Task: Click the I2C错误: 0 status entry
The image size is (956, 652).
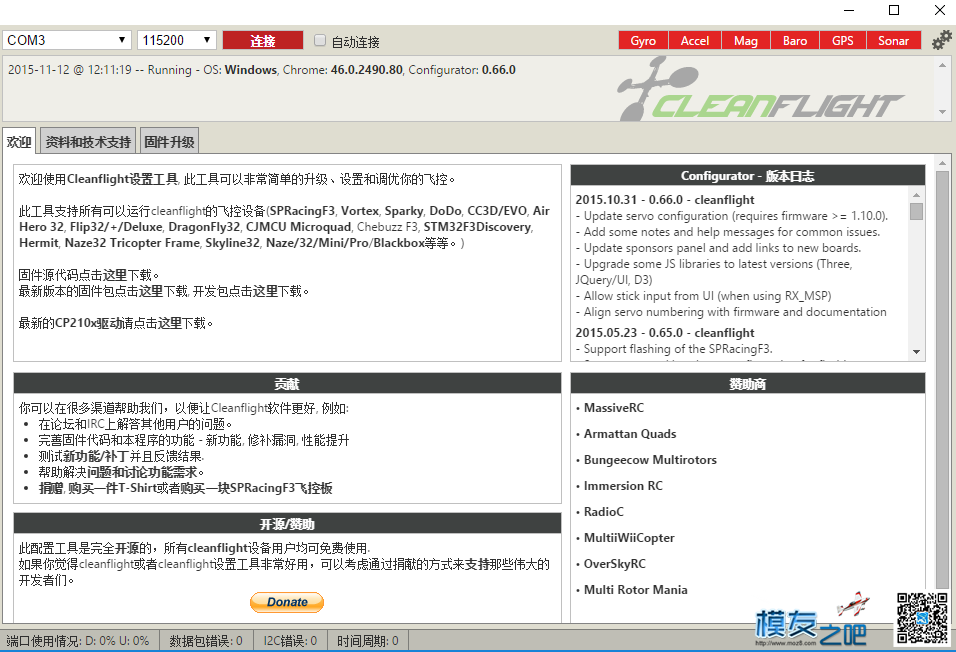Action: (290, 640)
